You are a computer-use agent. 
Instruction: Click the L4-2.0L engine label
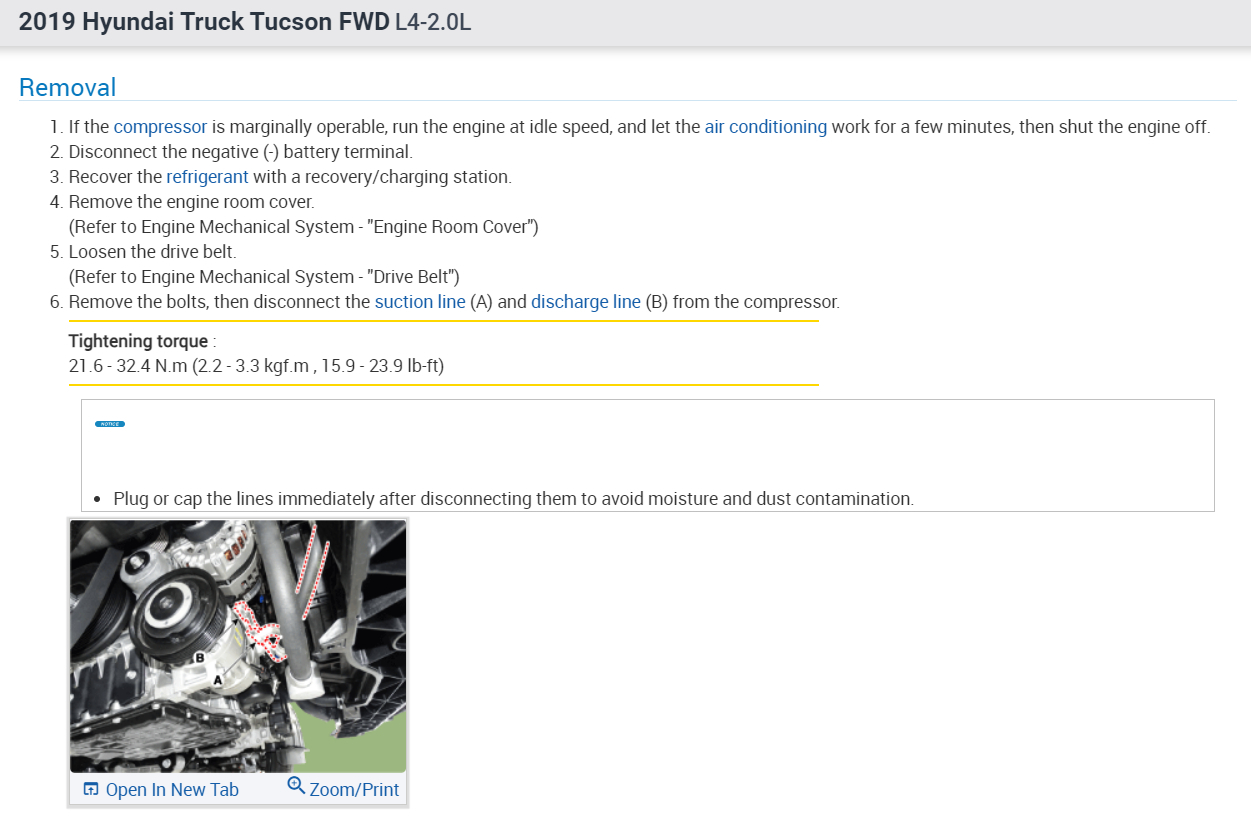tap(433, 22)
